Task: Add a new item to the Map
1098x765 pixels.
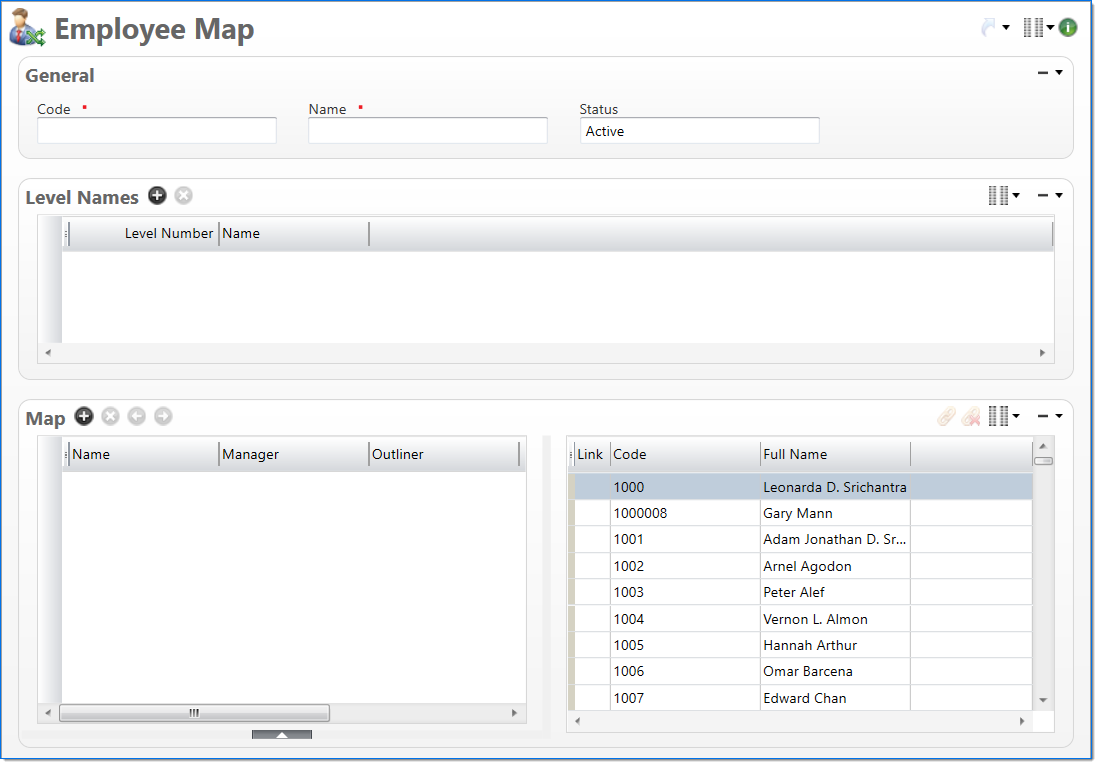Action: pyautogui.click(x=84, y=416)
